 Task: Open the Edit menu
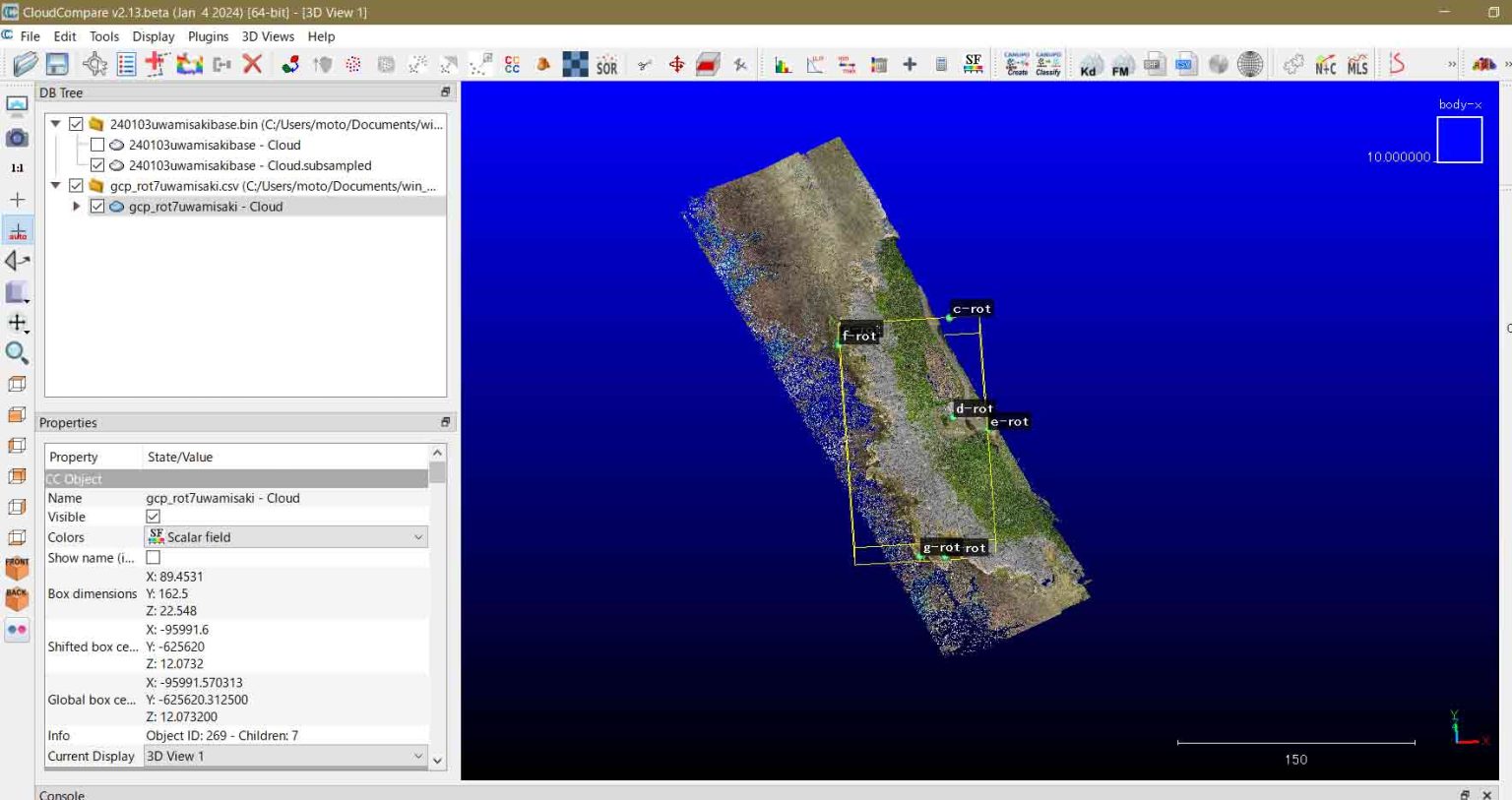point(65,36)
